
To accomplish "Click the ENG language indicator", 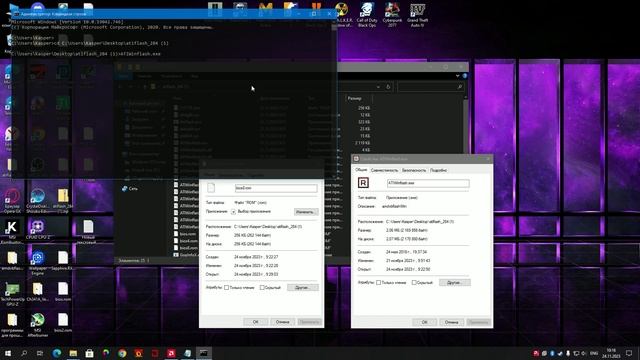I will 594,353.
